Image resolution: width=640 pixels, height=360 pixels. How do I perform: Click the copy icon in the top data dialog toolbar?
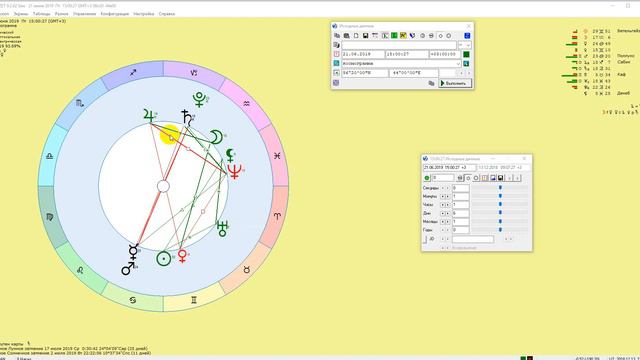337,36
